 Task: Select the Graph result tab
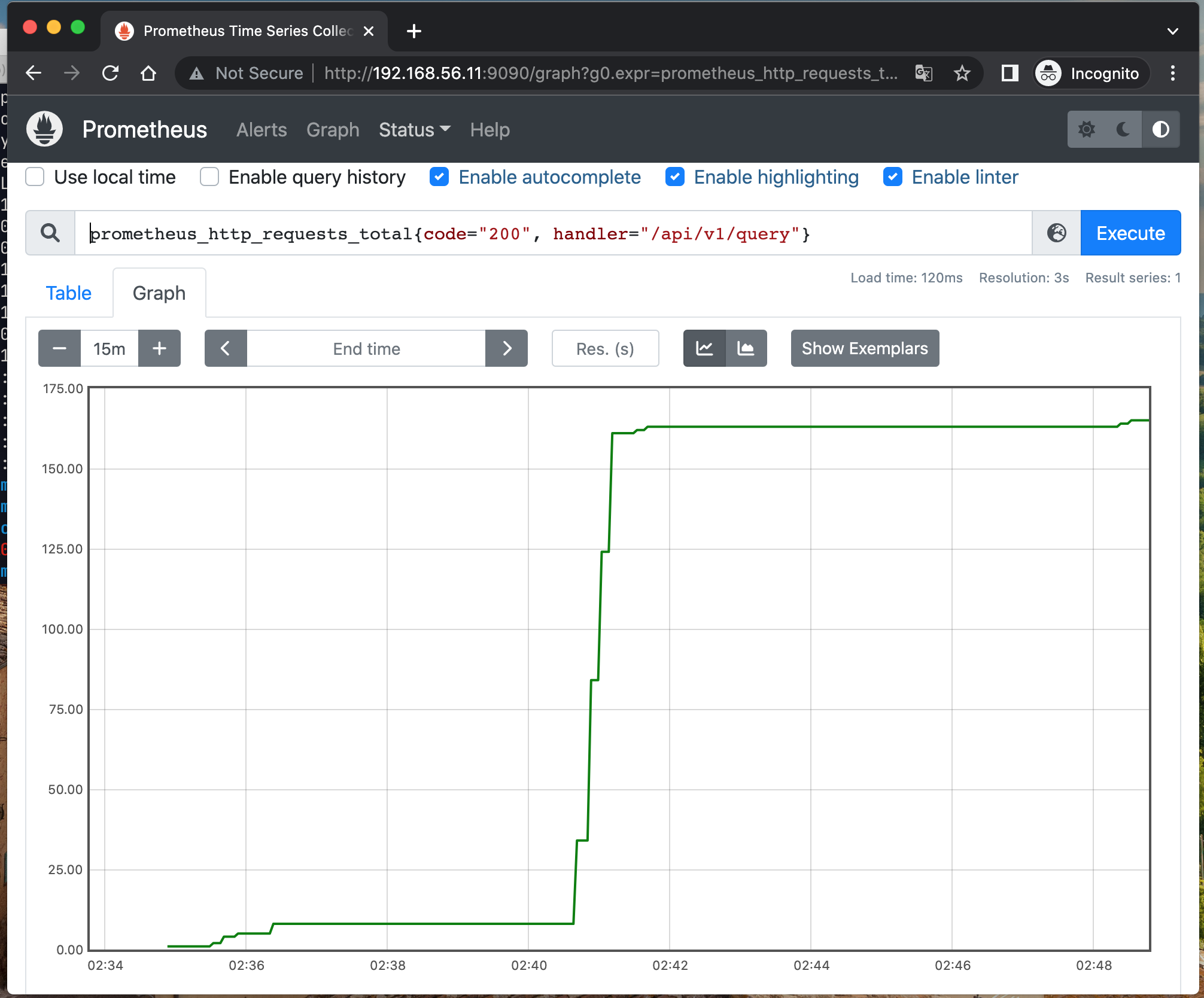(x=159, y=293)
